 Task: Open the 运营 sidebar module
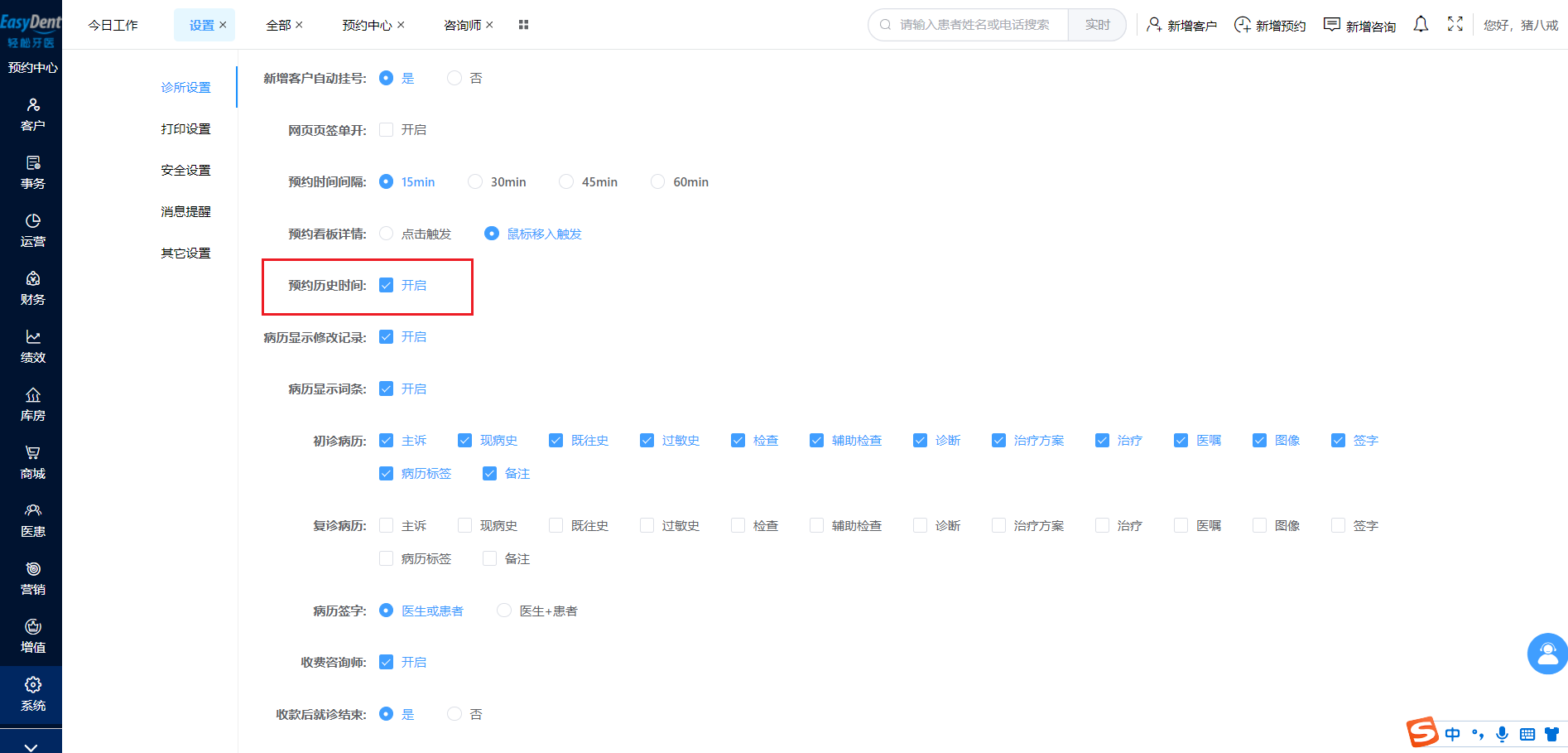[32, 230]
